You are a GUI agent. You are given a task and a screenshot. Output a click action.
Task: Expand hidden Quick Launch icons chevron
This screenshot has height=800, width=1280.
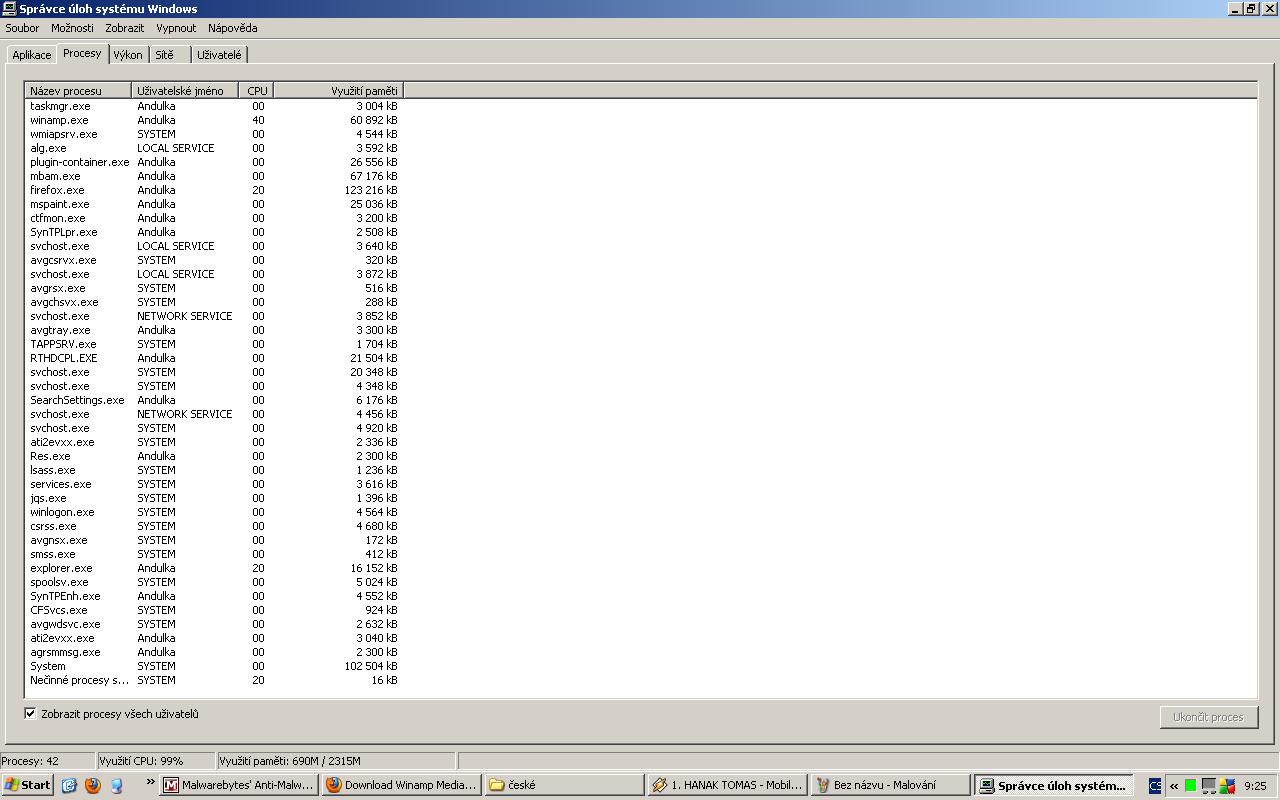[x=151, y=782]
